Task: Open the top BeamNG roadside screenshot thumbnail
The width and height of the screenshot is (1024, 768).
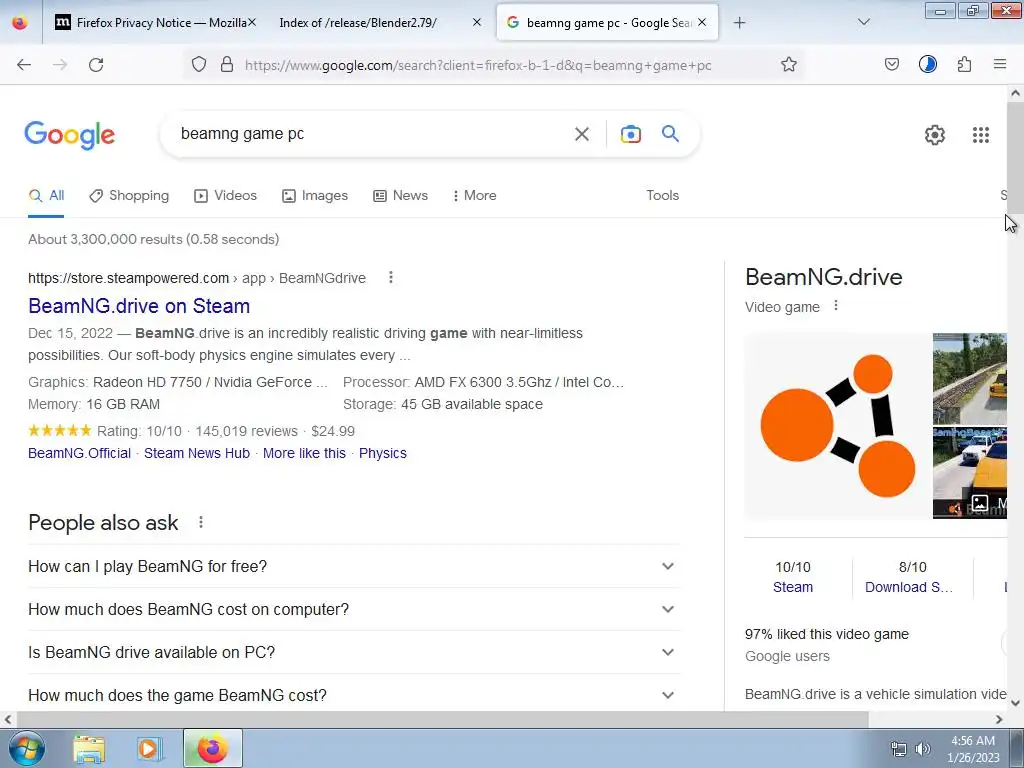Action: [970, 378]
